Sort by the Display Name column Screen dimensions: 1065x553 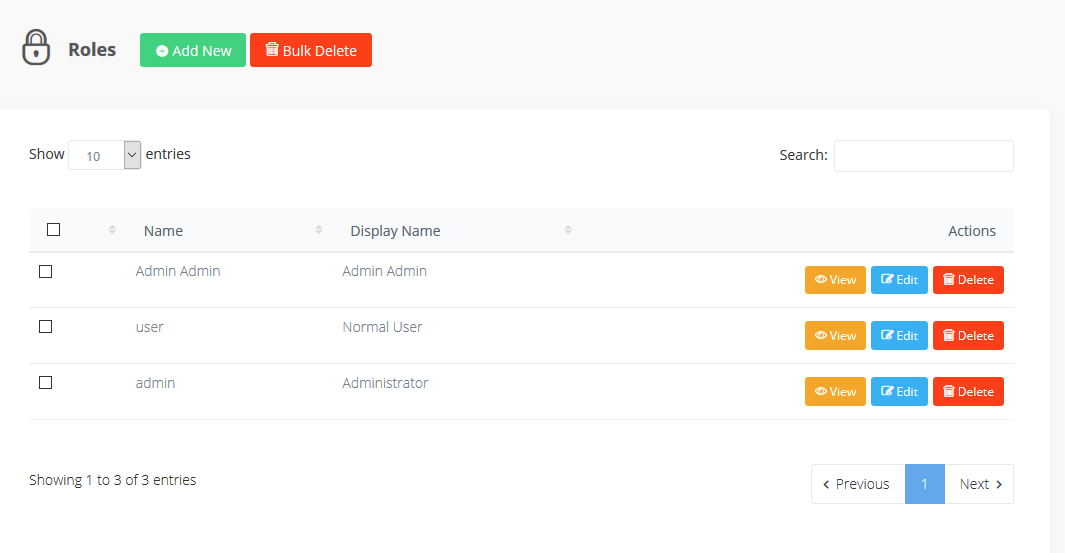[x=395, y=231]
